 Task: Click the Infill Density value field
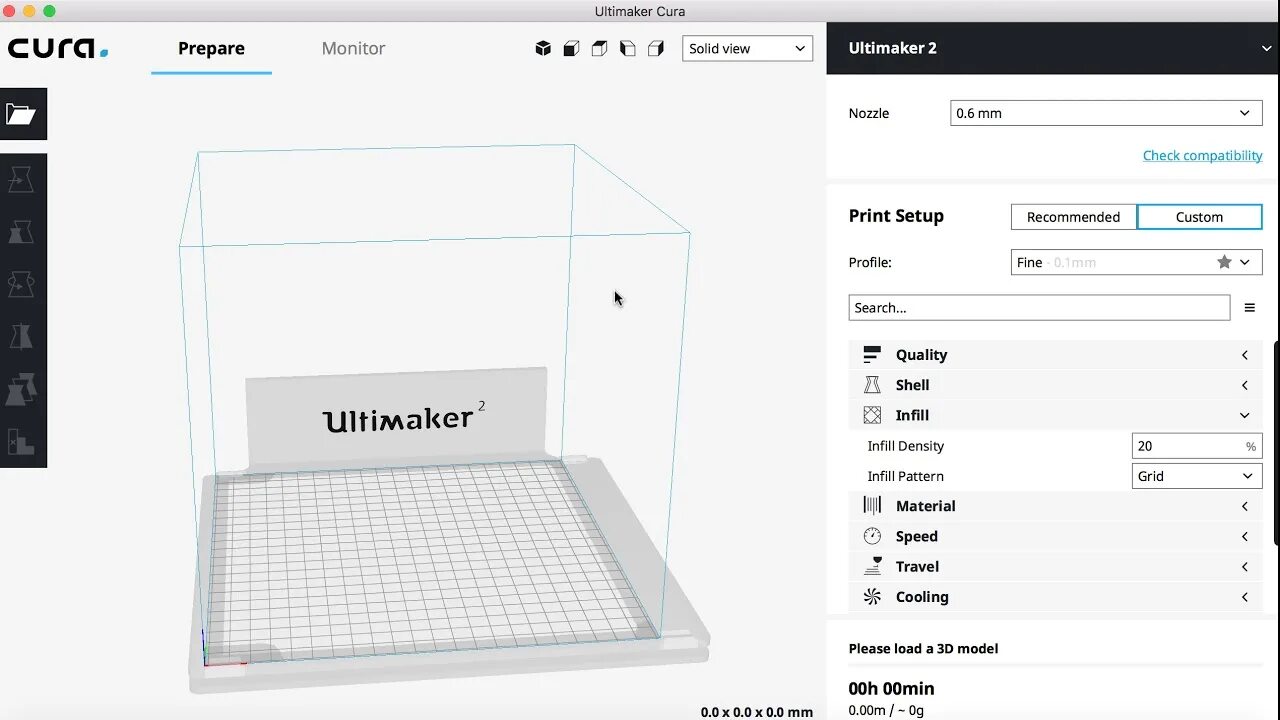pos(1197,446)
